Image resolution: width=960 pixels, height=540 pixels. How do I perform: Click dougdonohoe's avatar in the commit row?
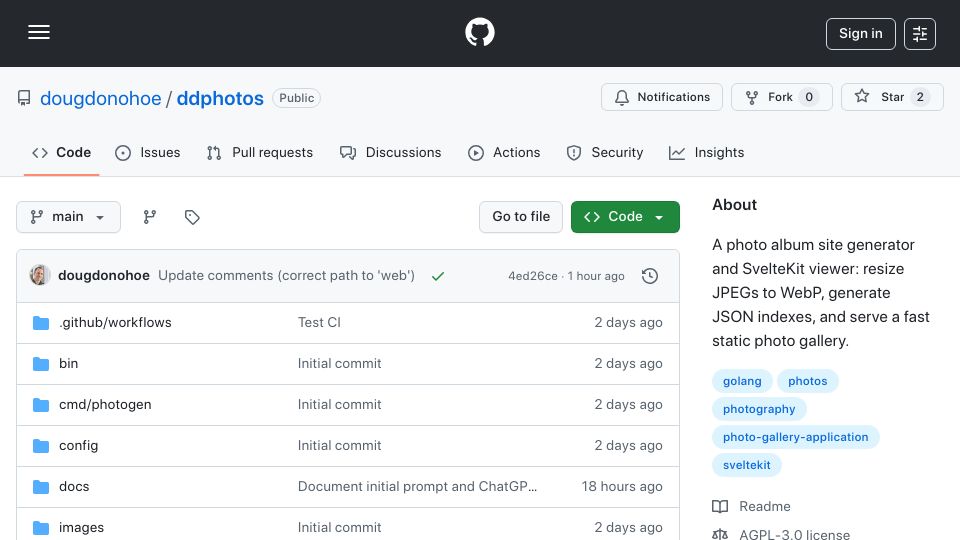tap(40, 276)
